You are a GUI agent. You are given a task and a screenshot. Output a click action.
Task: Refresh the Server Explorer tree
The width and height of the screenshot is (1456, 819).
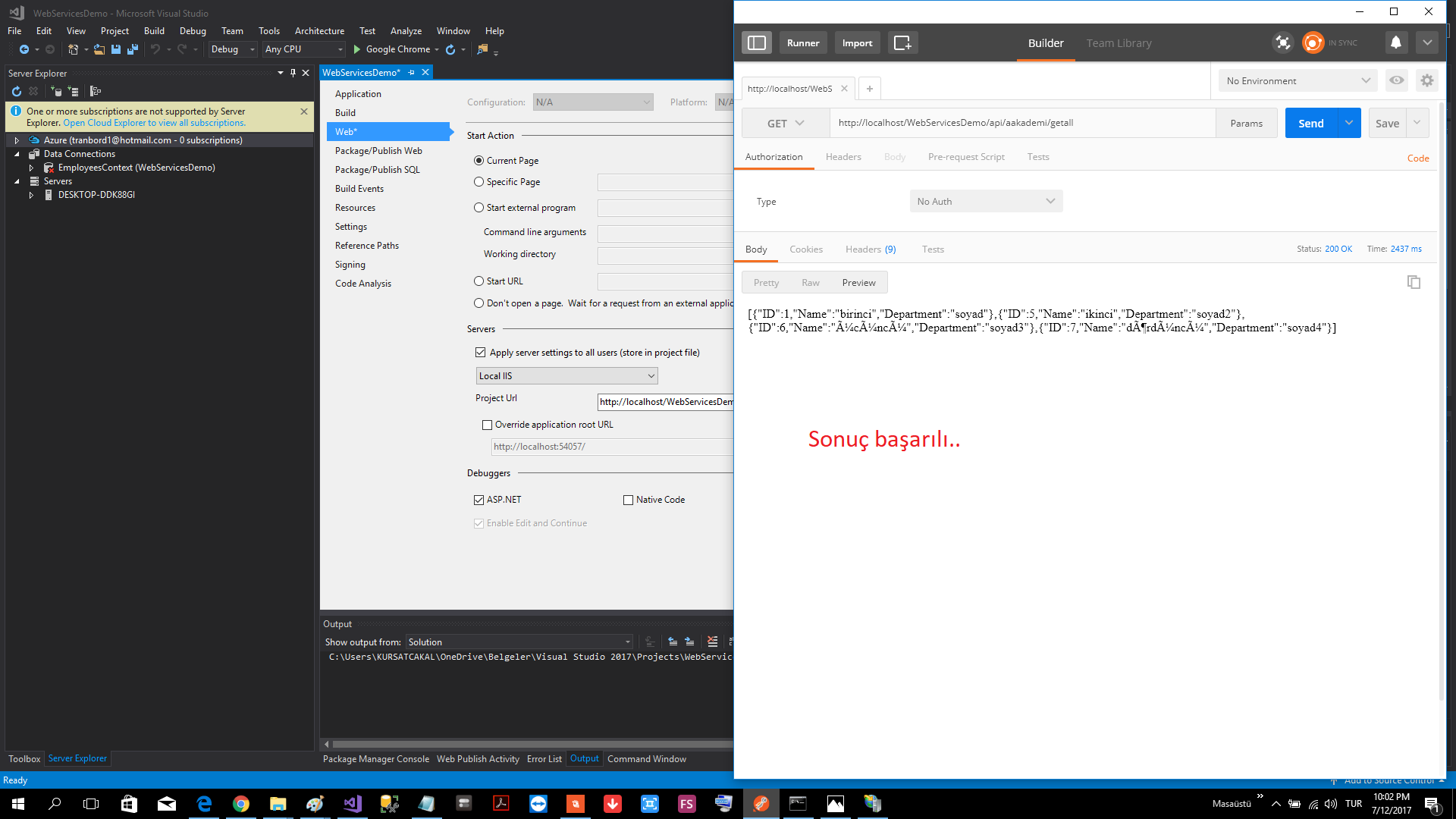click(17, 91)
